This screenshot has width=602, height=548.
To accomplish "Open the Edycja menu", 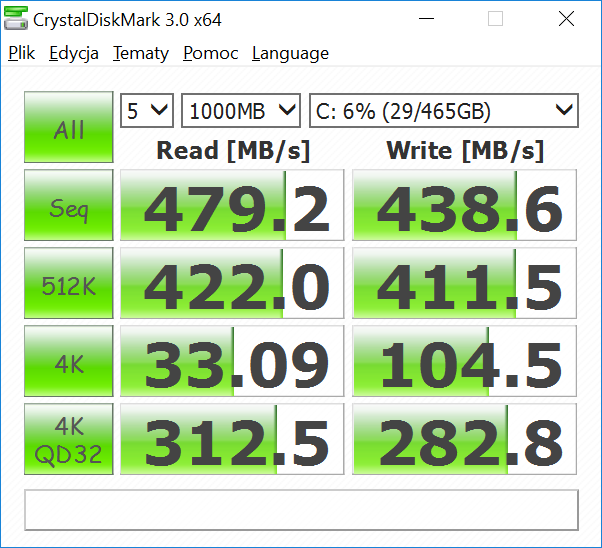I will click(x=74, y=53).
